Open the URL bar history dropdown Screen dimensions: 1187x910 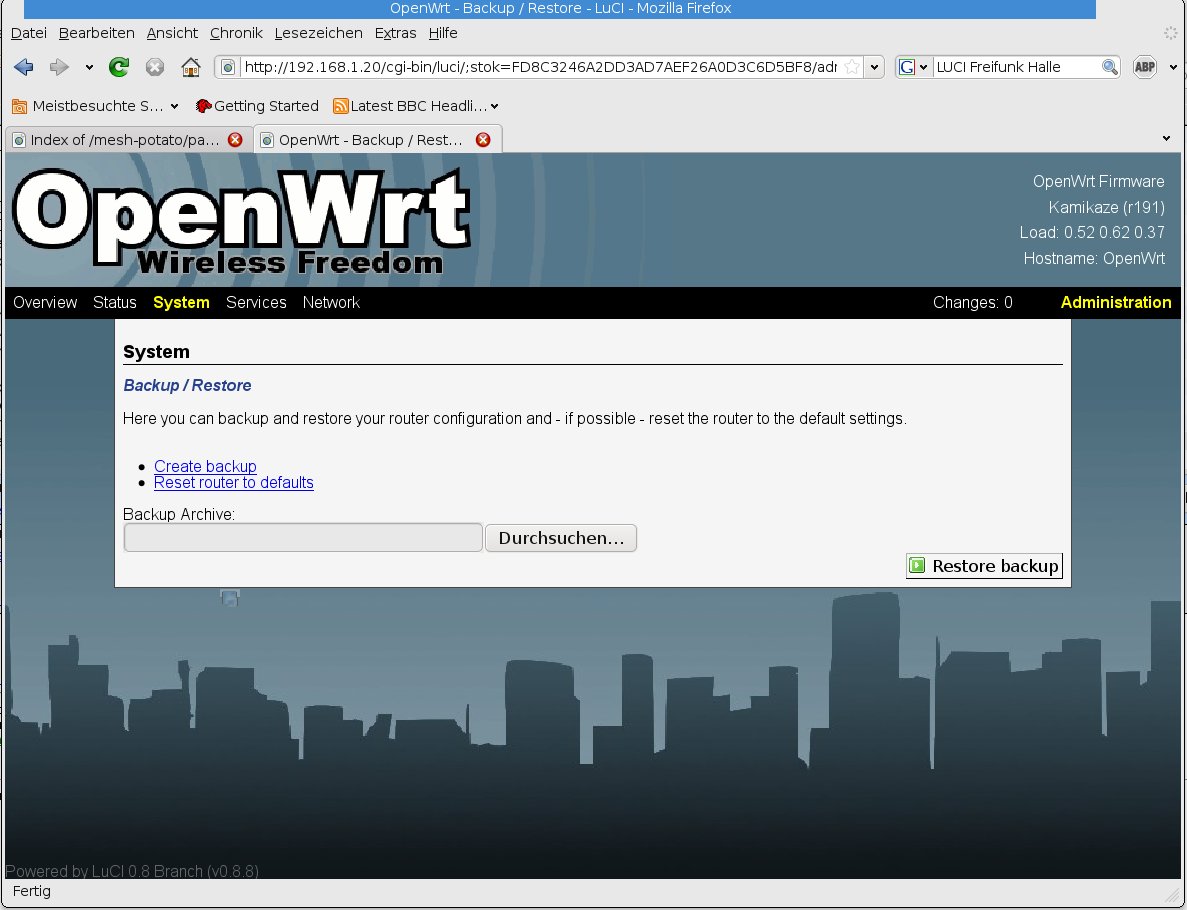(x=874, y=67)
